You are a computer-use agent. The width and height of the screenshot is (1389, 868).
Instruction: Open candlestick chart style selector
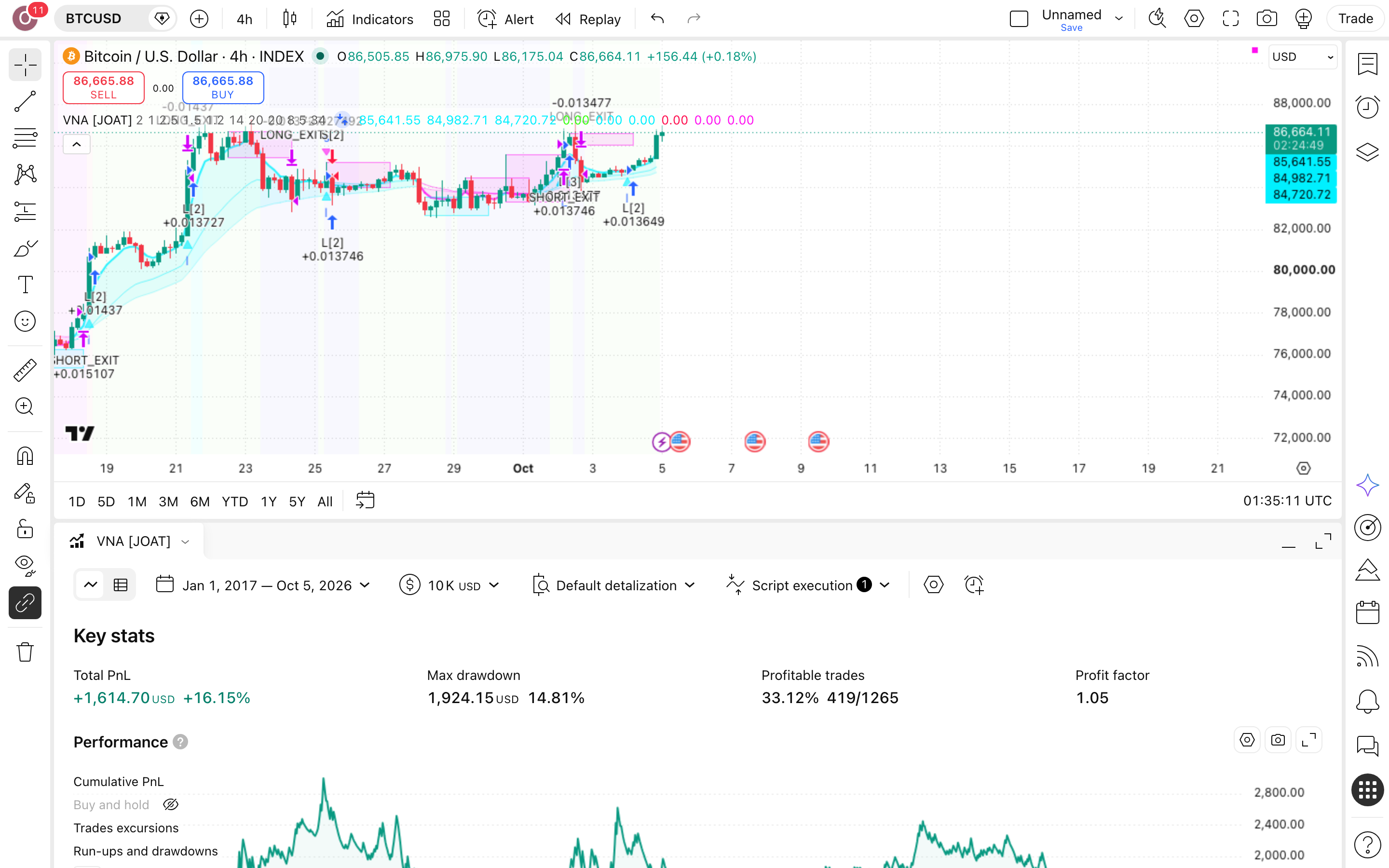(x=290, y=19)
